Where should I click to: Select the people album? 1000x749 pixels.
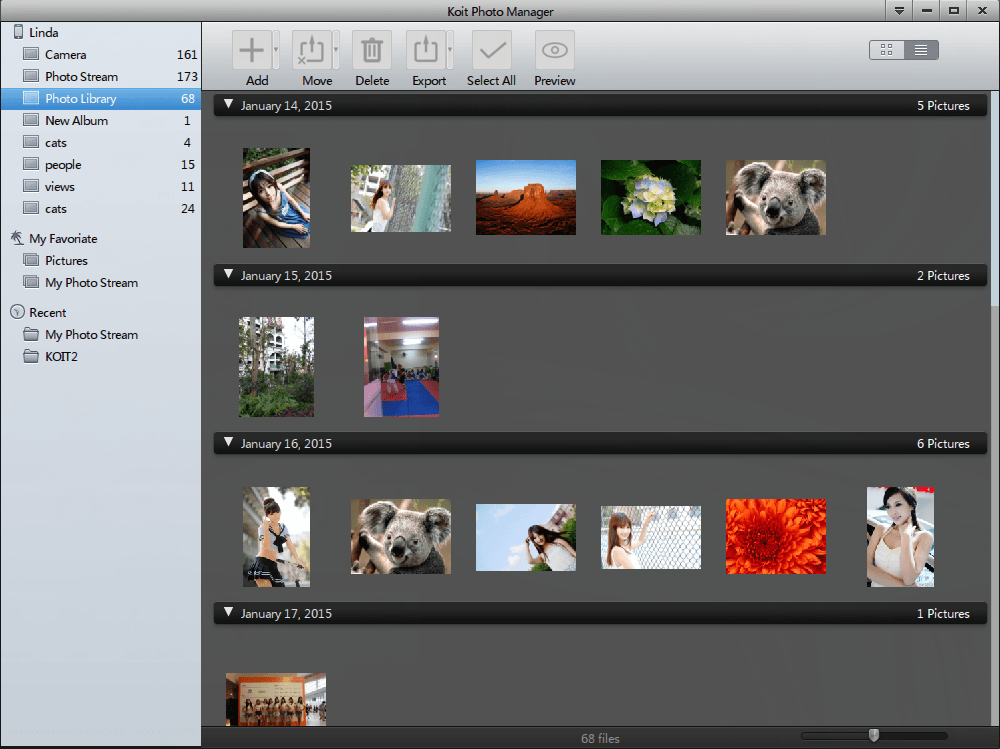click(x=63, y=165)
